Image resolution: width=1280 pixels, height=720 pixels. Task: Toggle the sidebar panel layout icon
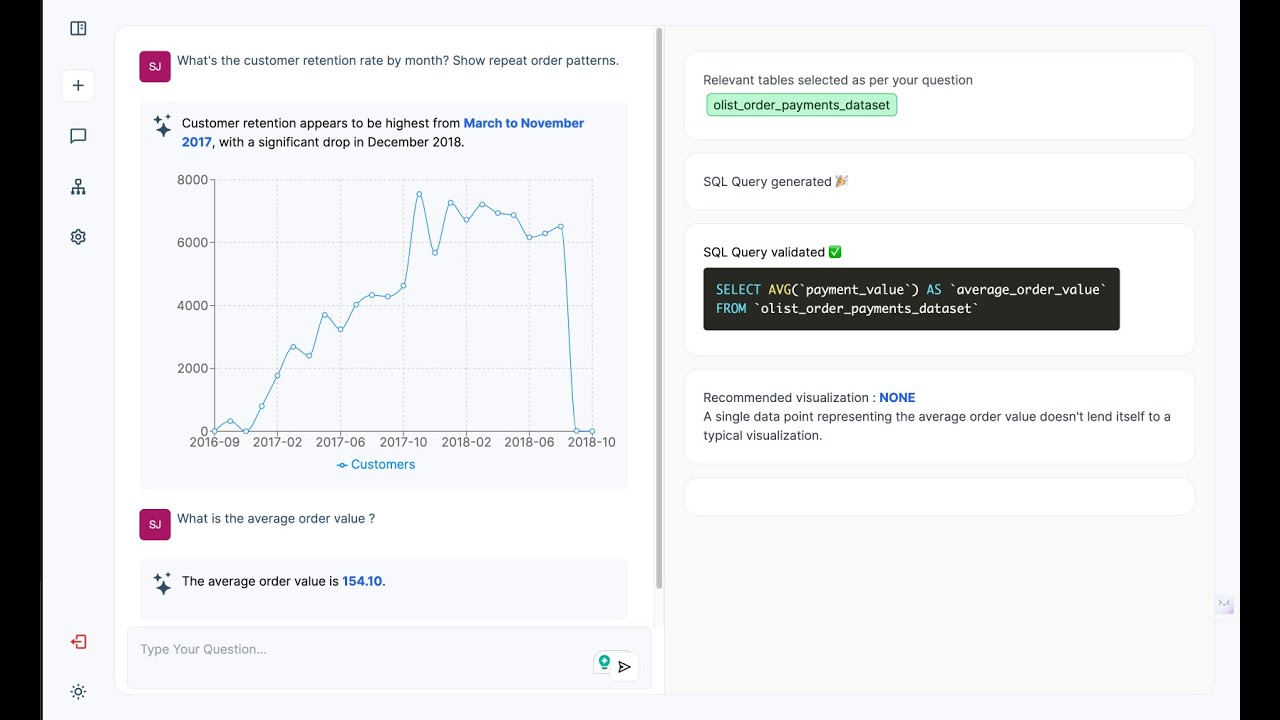(x=78, y=29)
